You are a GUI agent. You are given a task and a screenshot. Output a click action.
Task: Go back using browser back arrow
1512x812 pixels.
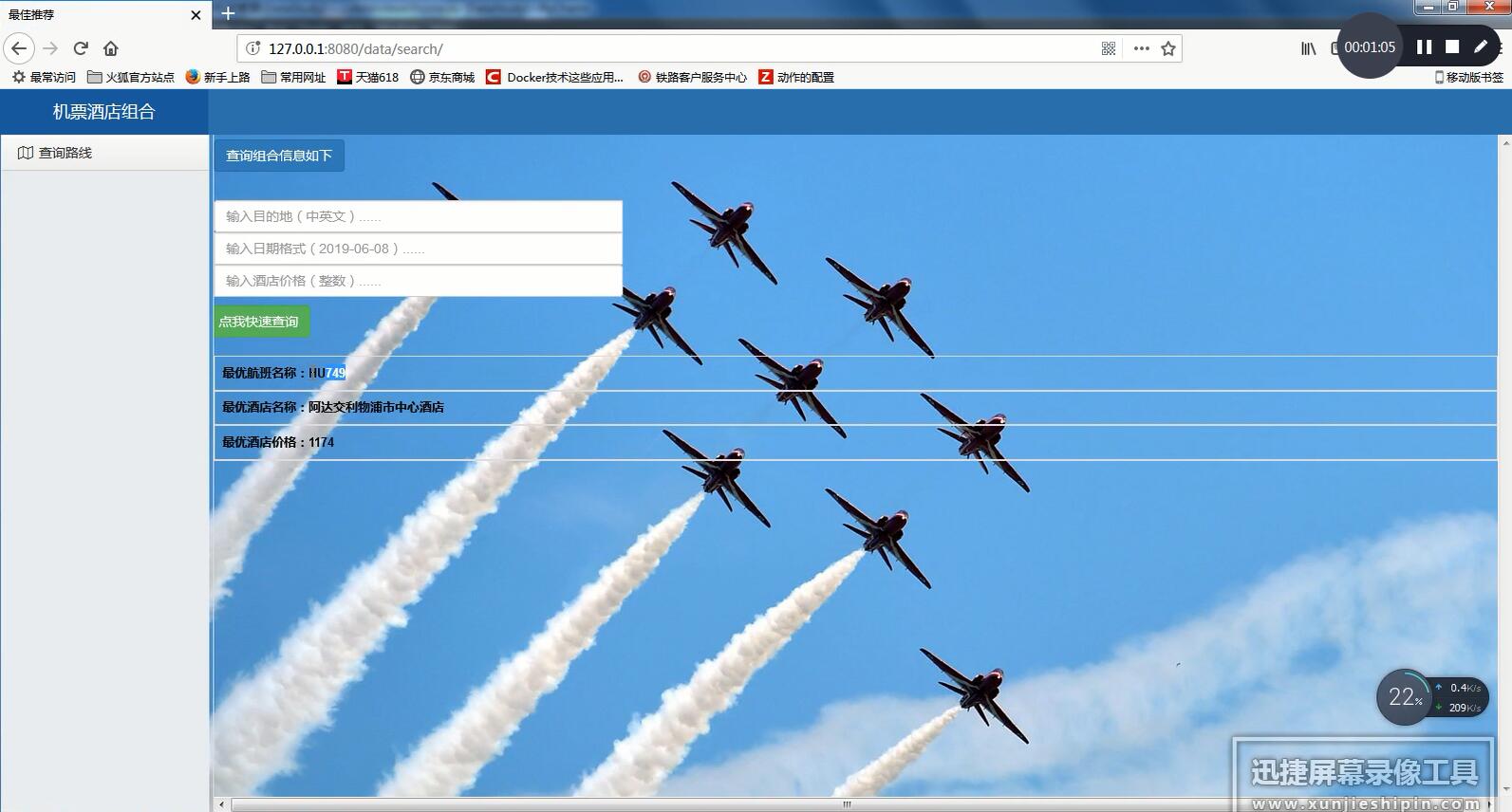(19, 48)
